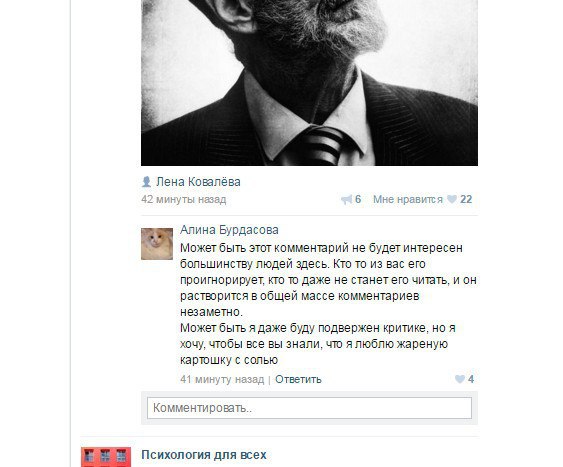Open Алина Бурдасова's profile name link
This screenshot has width=563, height=467.
[229, 230]
